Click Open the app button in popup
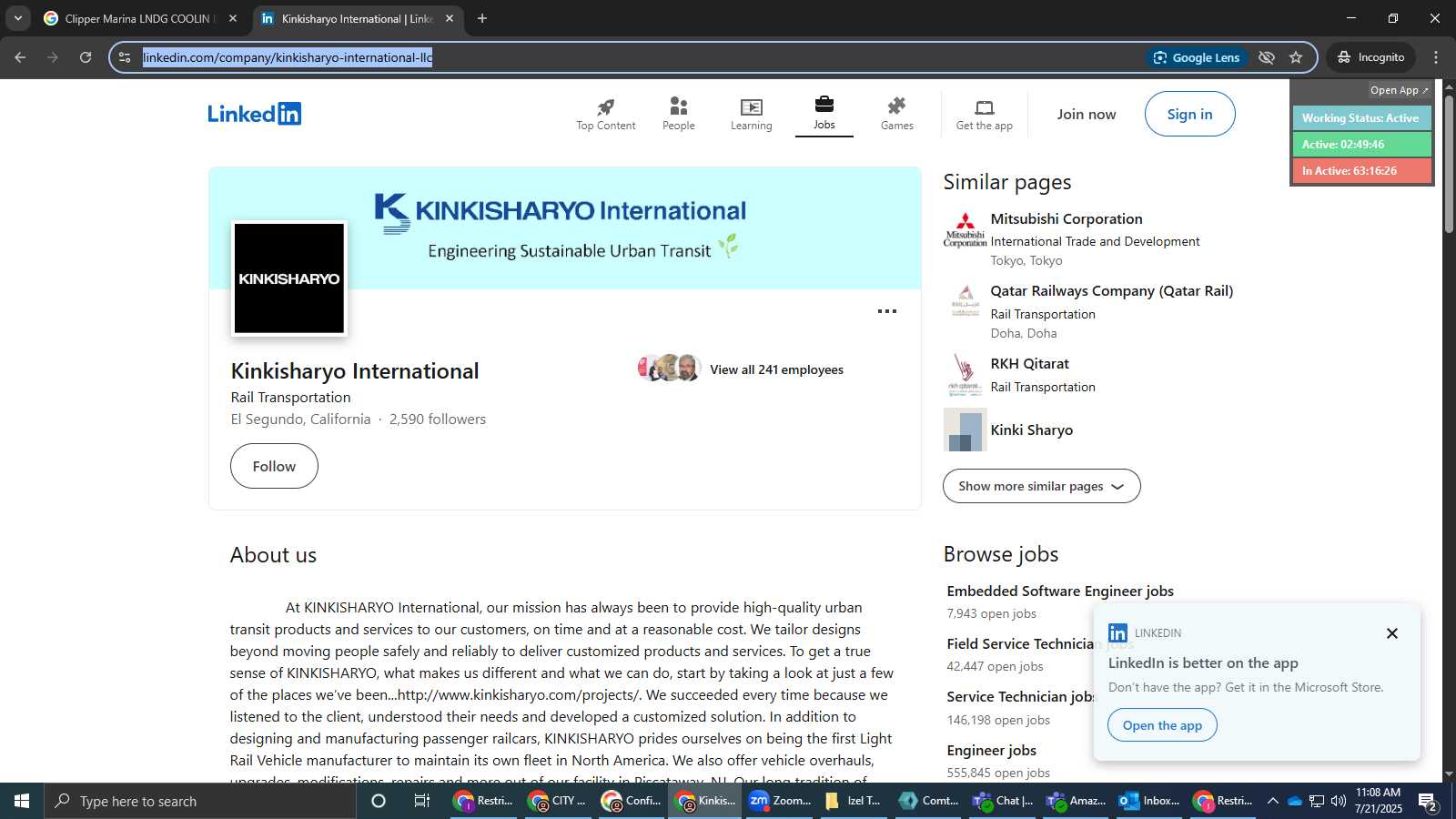This screenshot has height=819, width=1456. [x=1162, y=725]
